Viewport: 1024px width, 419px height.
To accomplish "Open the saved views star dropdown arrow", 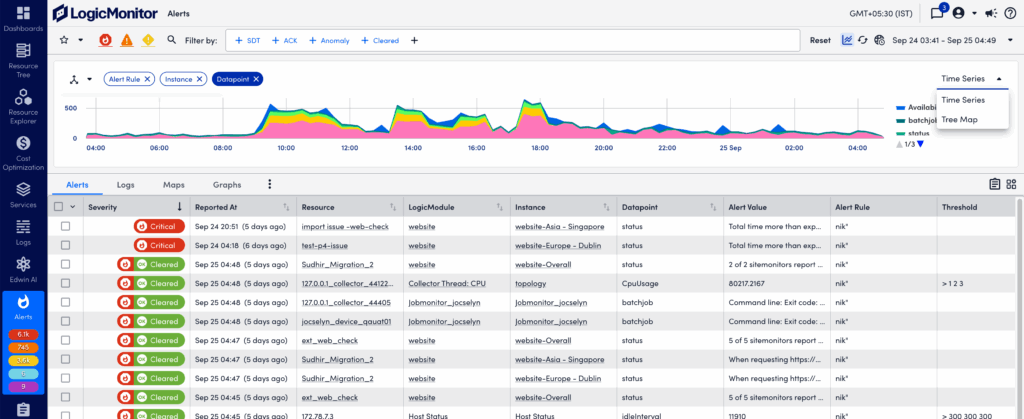I will click(x=81, y=40).
